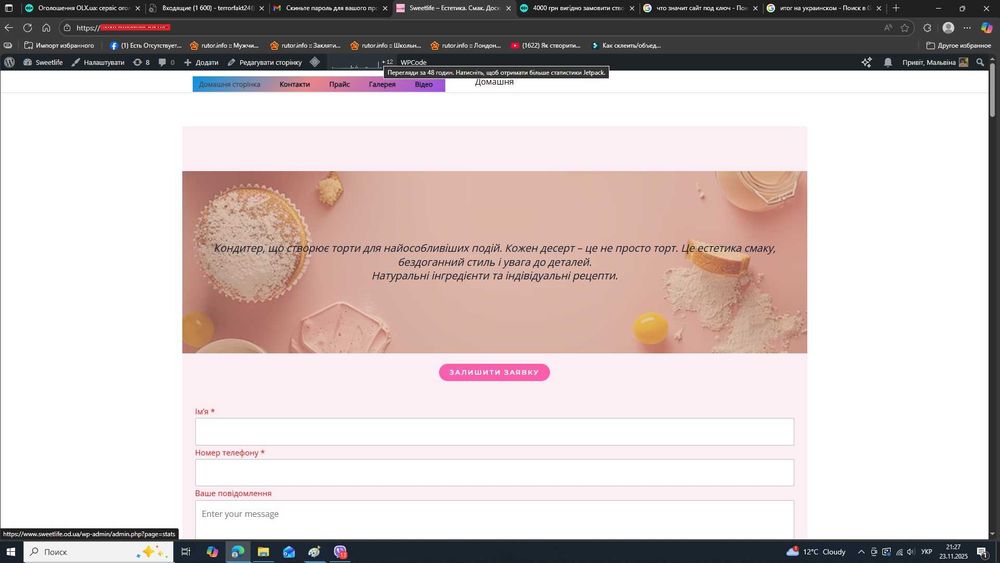
Task: Open the browser profile avatar
Action: coord(948,27)
